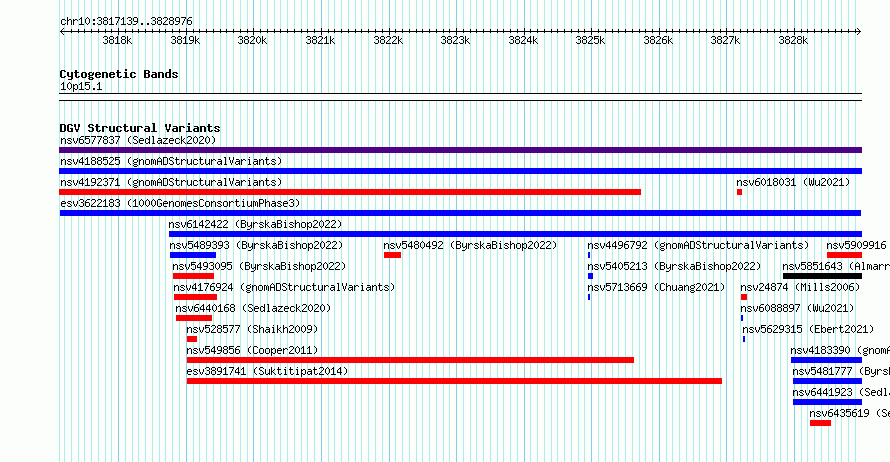Screen dimensions: 890x462
Task: Select the purple nsv6577837 variant bar
Action: tap(460, 150)
